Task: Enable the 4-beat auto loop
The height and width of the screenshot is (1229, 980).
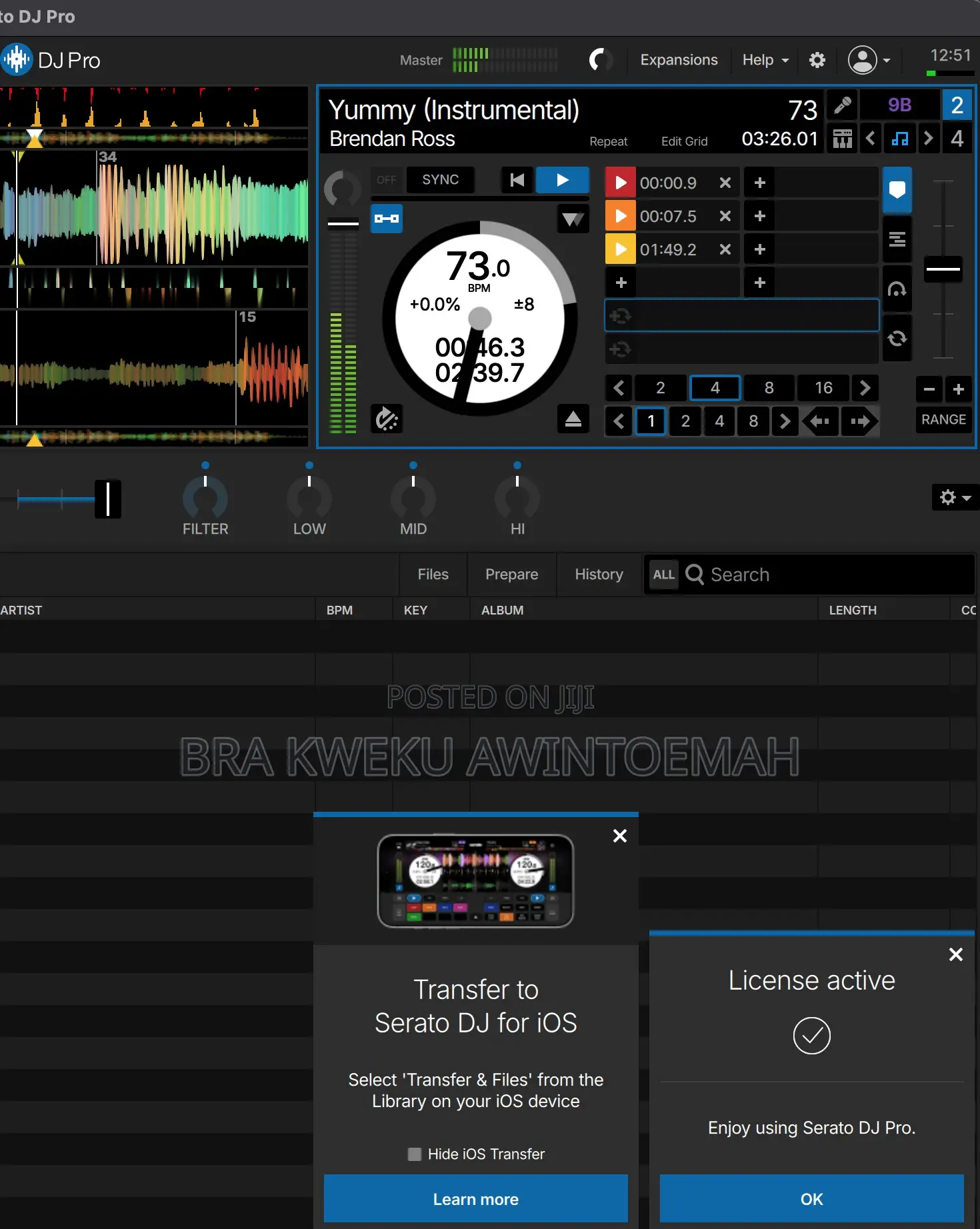Action: tap(715, 388)
